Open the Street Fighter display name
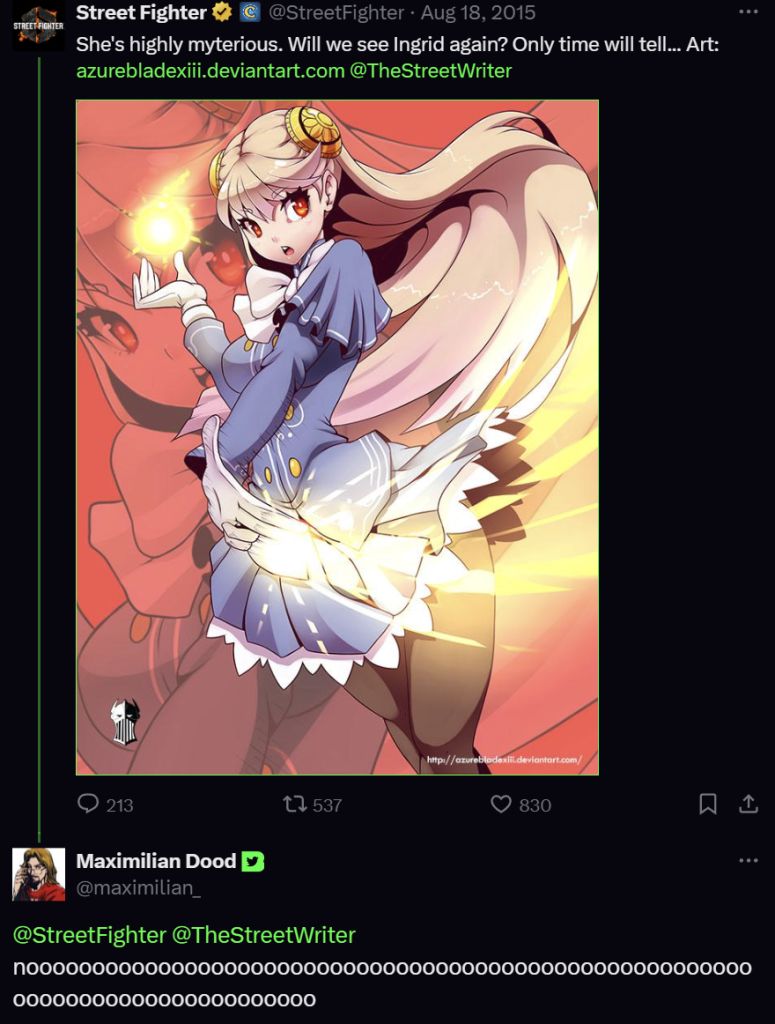The height and width of the screenshot is (1024, 775). [x=142, y=12]
